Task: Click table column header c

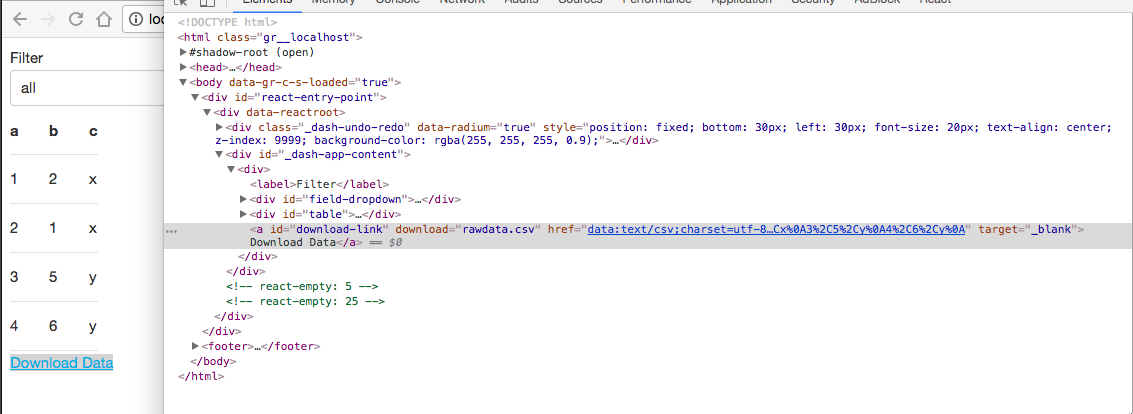Action: pos(92,132)
